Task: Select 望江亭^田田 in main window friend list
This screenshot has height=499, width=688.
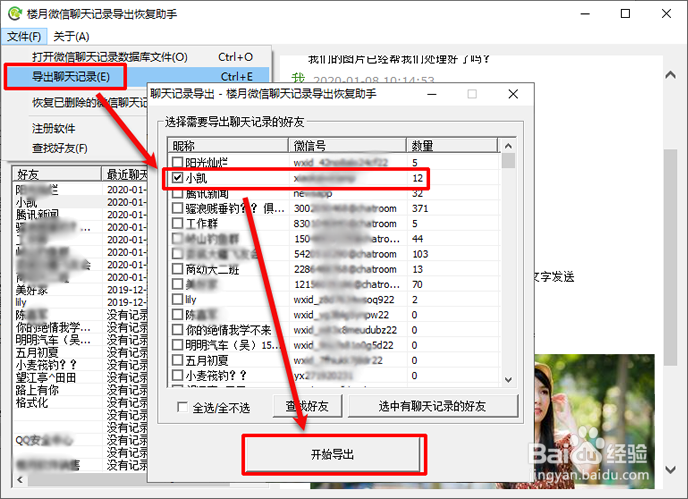Action: [46, 377]
